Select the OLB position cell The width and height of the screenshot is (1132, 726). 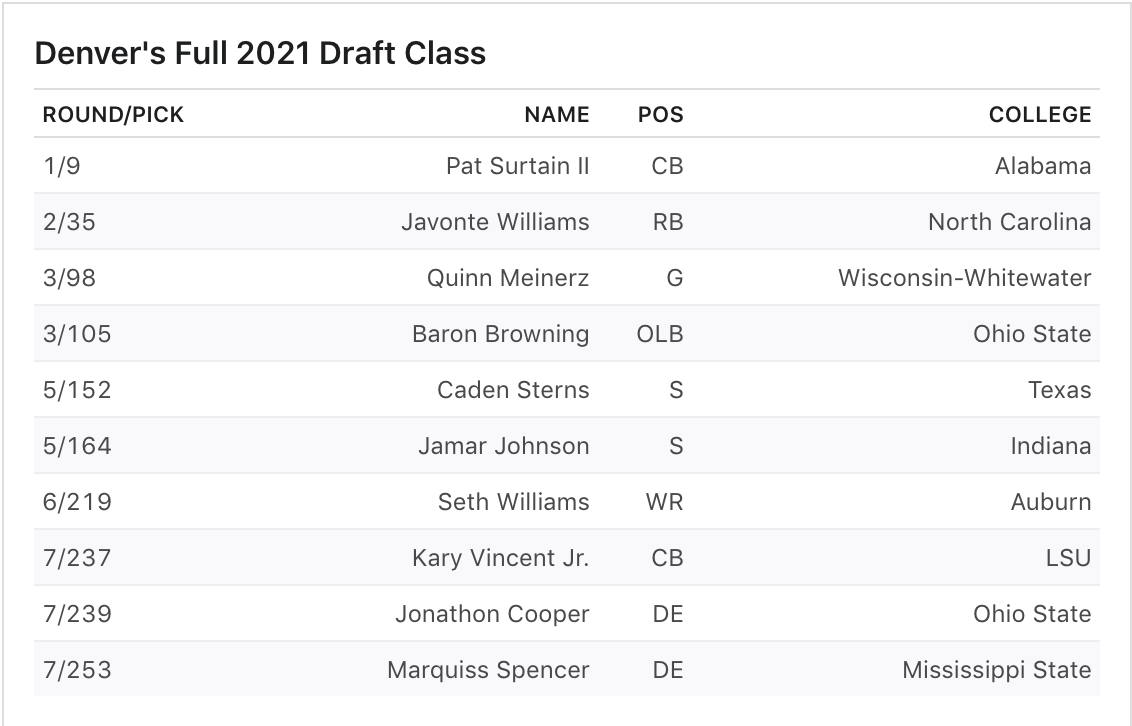coord(660,334)
